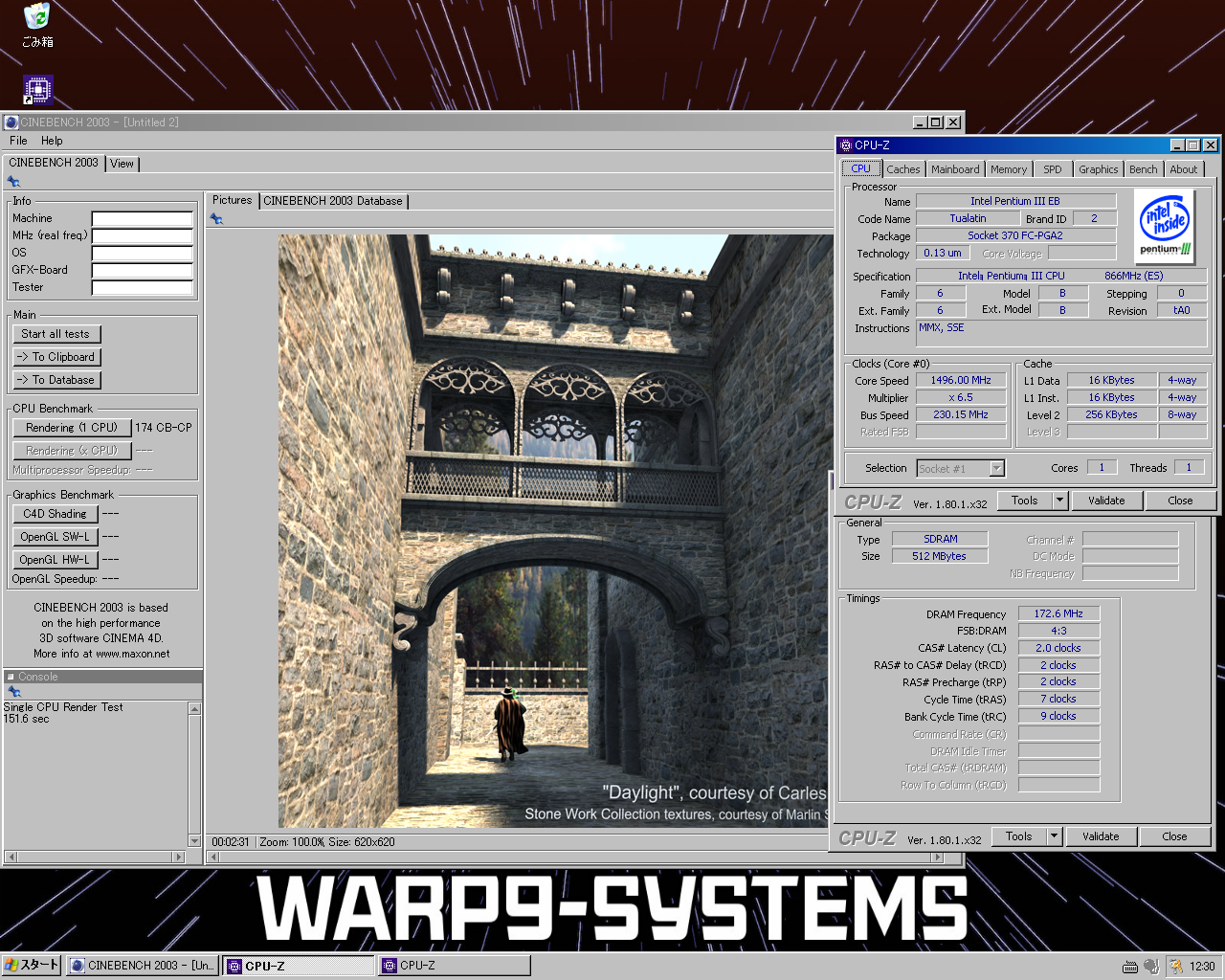
Task: Expand the Tools dropdown arrow in front CPU-Z
Action: point(1059,501)
